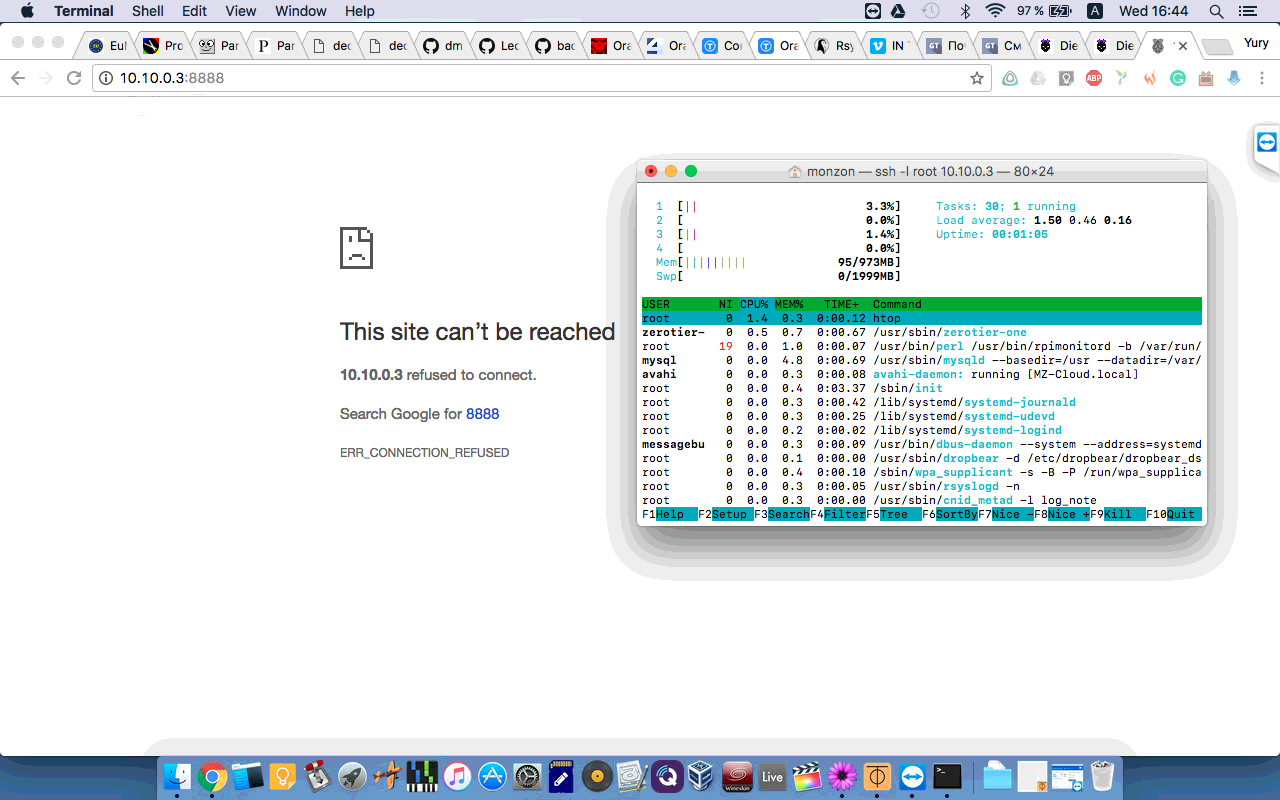Click the Yury profile button

tap(1255, 43)
